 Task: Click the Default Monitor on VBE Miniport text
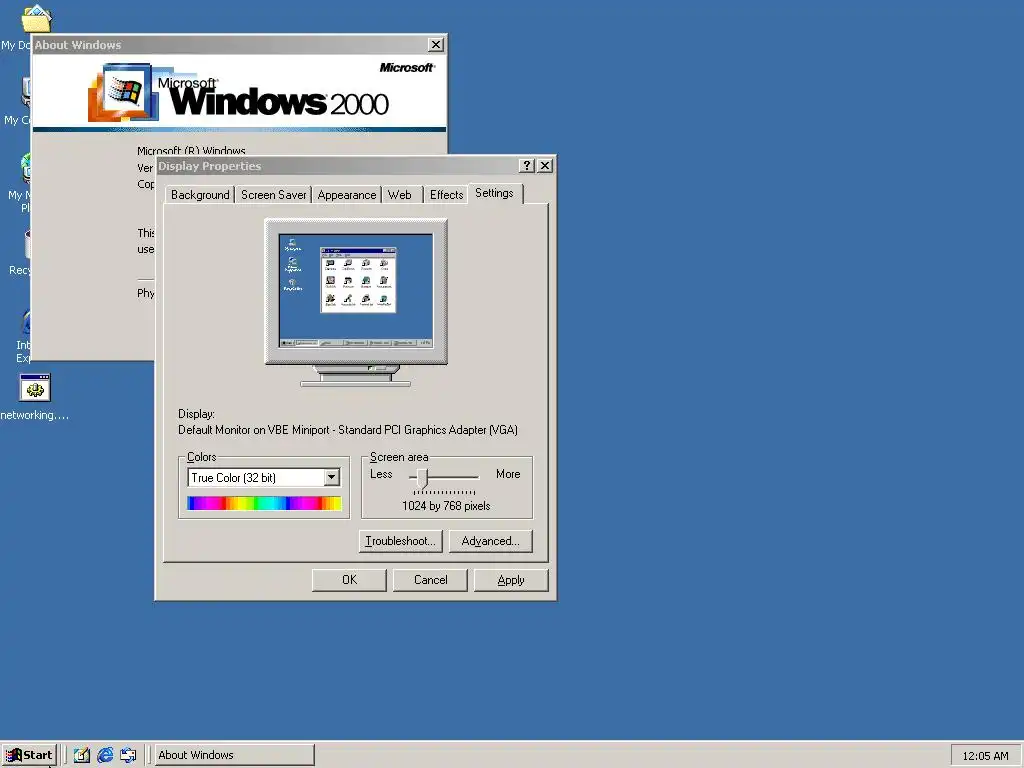[x=347, y=430]
